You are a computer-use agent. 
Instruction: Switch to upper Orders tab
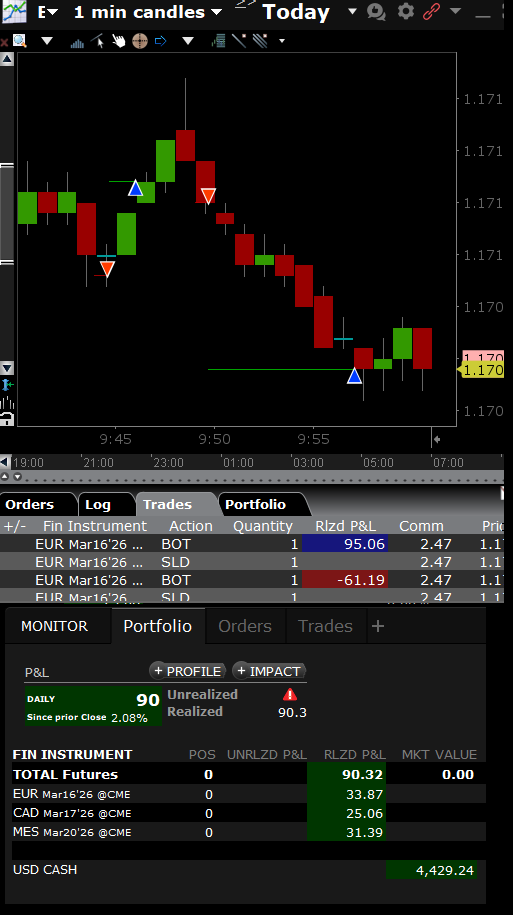pos(29,505)
